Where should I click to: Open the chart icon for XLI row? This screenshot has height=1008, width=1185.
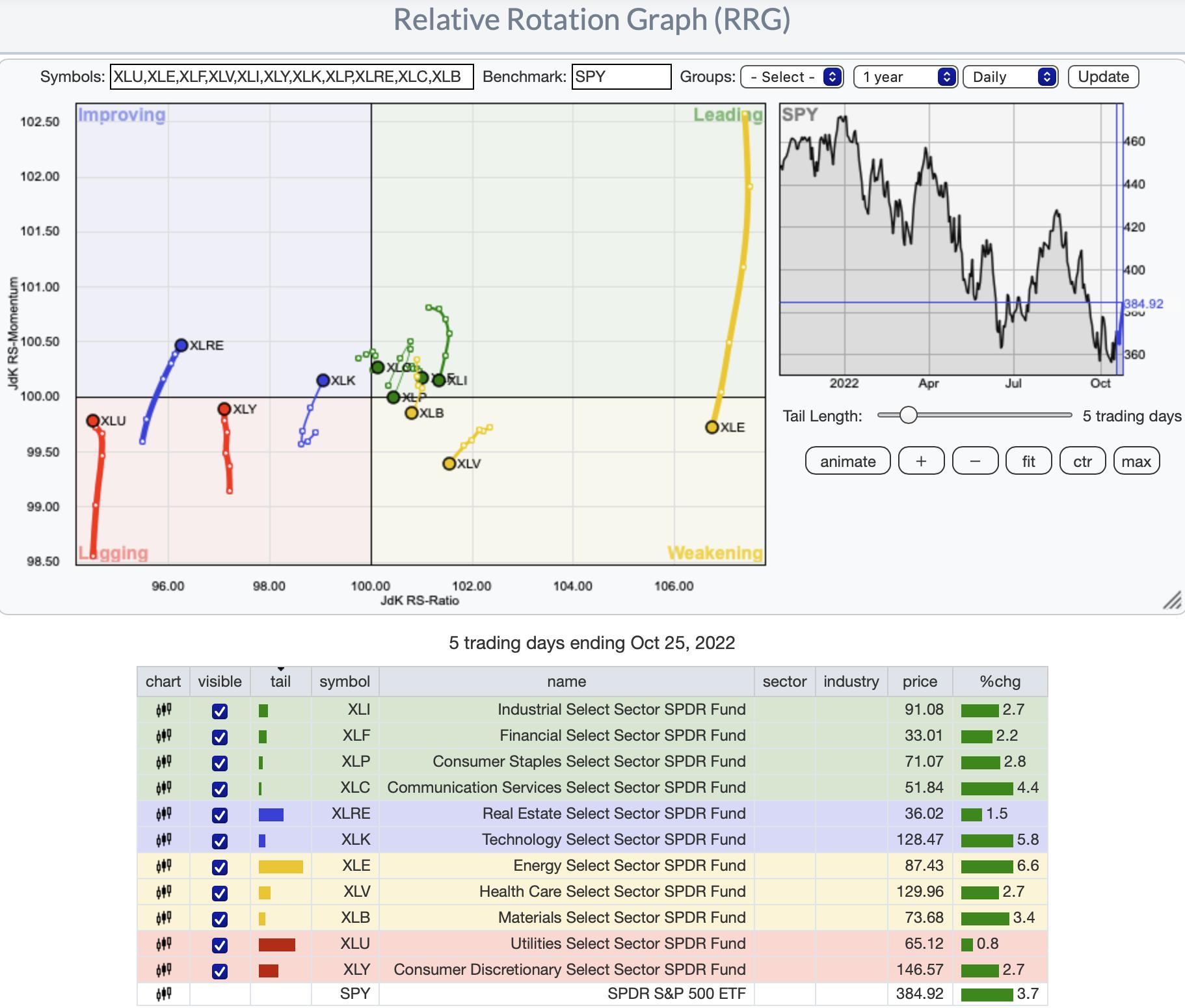(x=163, y=710)
